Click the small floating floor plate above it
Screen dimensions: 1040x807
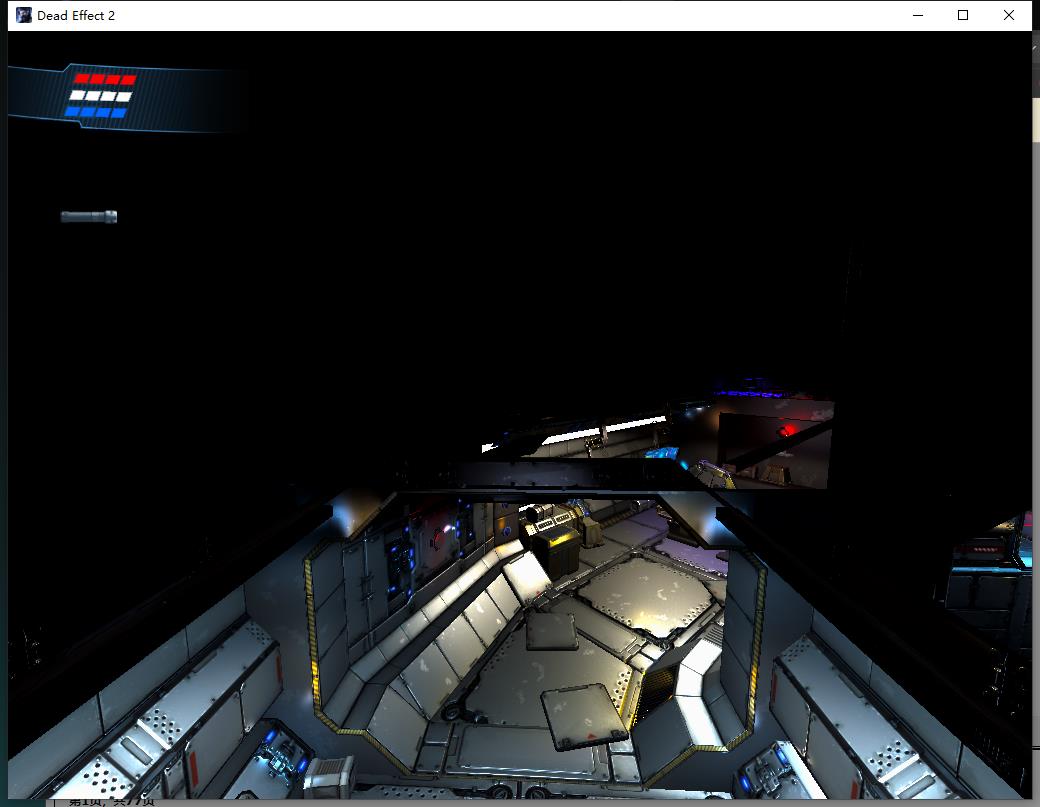pos(551,631)
